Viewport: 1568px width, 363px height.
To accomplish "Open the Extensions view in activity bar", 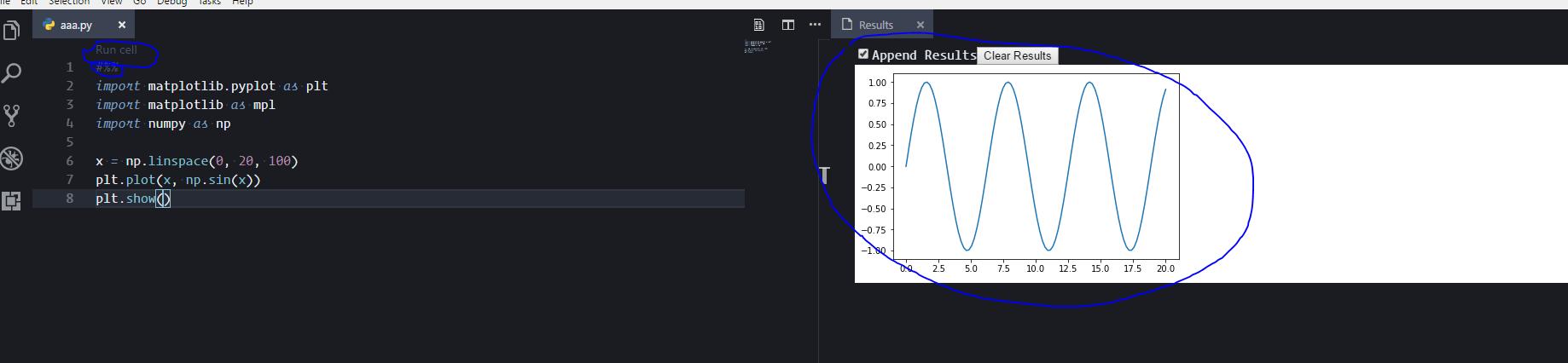I will tap(11, 201).
